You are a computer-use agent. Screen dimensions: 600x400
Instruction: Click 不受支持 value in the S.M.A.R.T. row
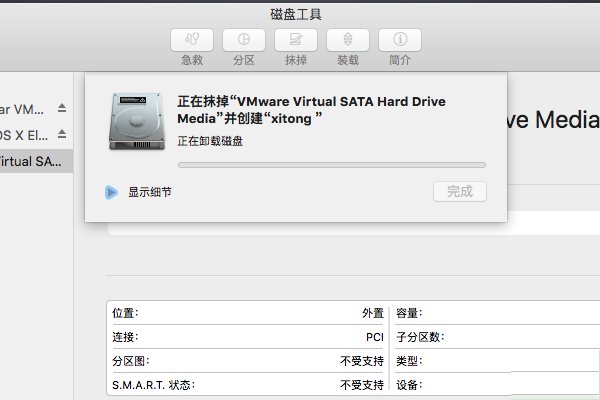coord(362,385)
